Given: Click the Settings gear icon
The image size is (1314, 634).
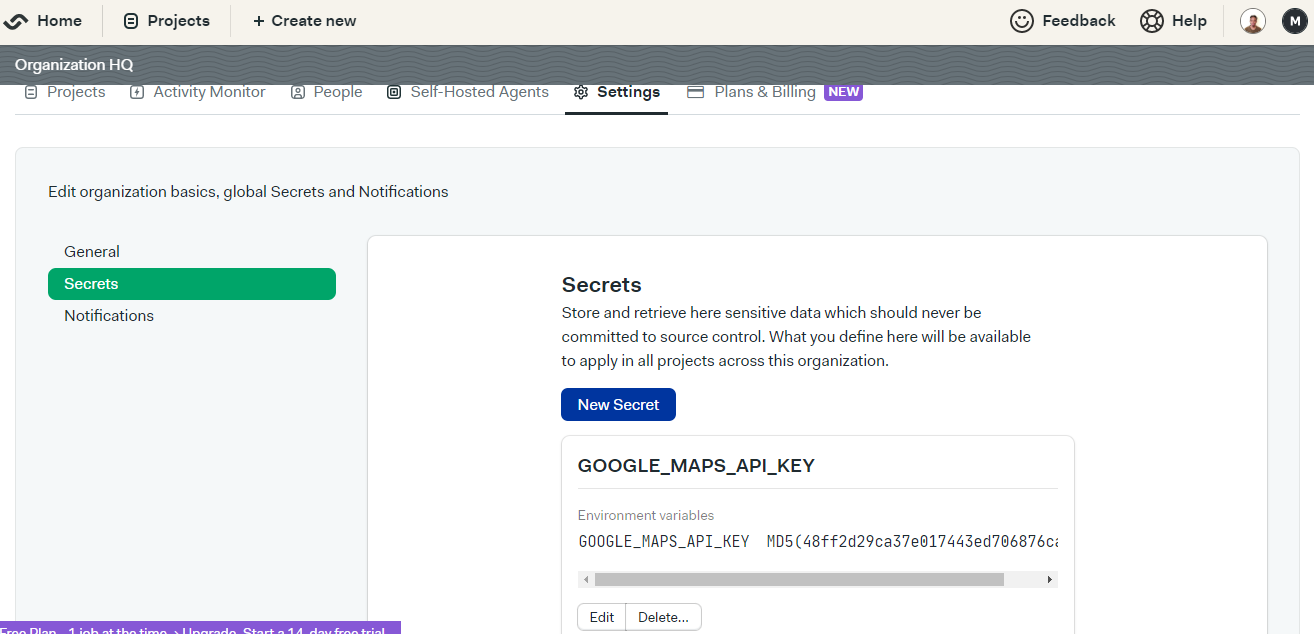Looking at the screenshot, I should pyautogui.click(x=581, y=91).
